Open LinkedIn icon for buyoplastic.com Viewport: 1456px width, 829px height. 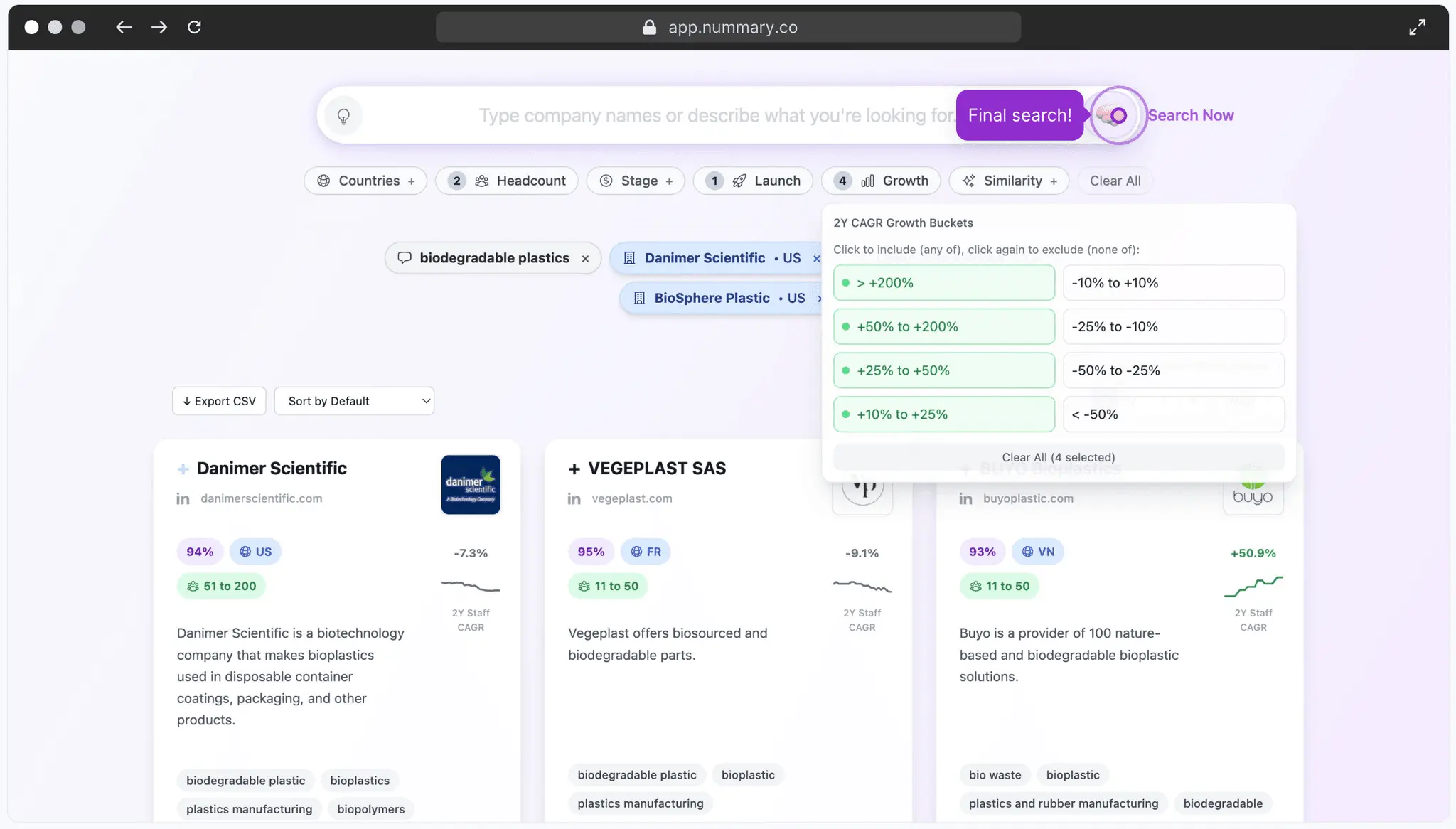[x=965, y=499]
